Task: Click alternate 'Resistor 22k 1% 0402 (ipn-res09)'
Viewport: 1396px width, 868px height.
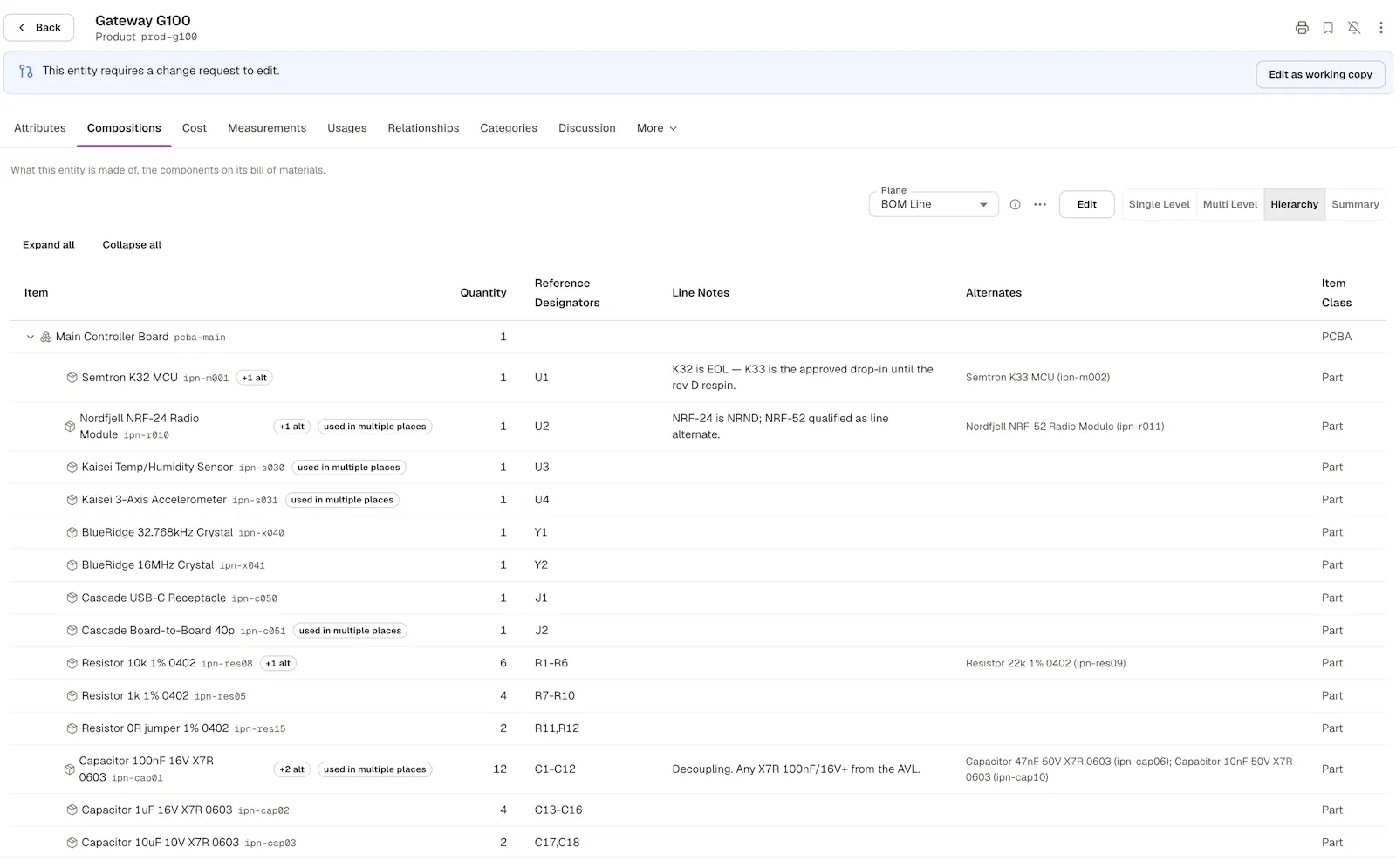Action: pyautogui.click(x=1045, y=663)
